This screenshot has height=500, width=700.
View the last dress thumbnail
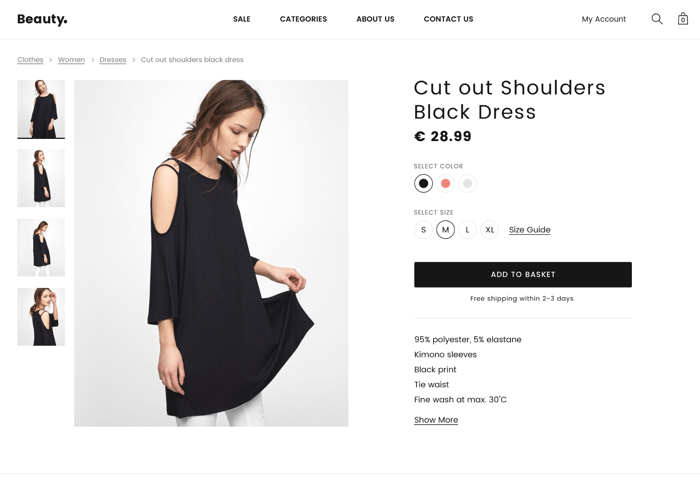41,317
